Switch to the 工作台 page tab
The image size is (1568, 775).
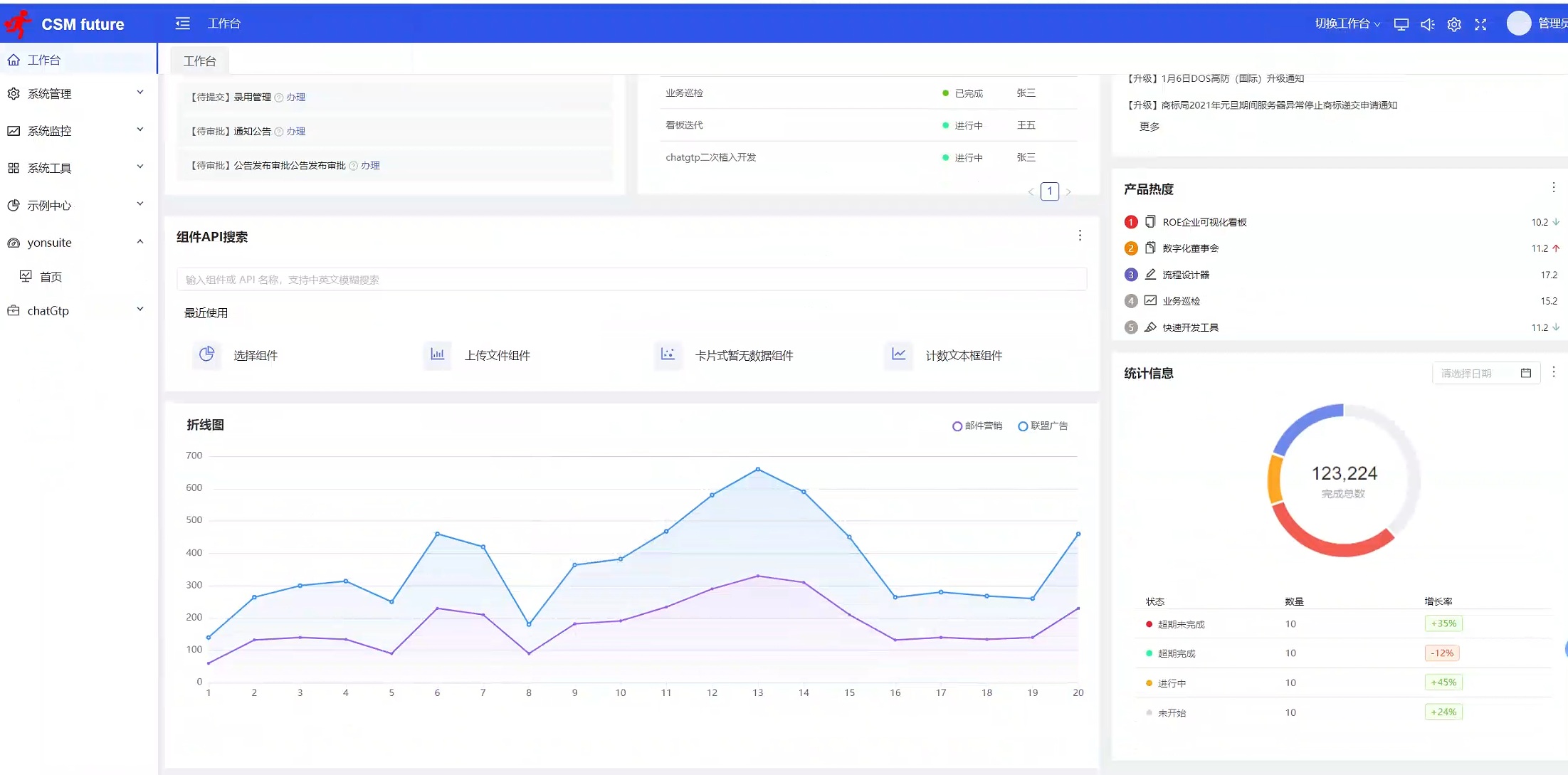(x=200, y=61)
